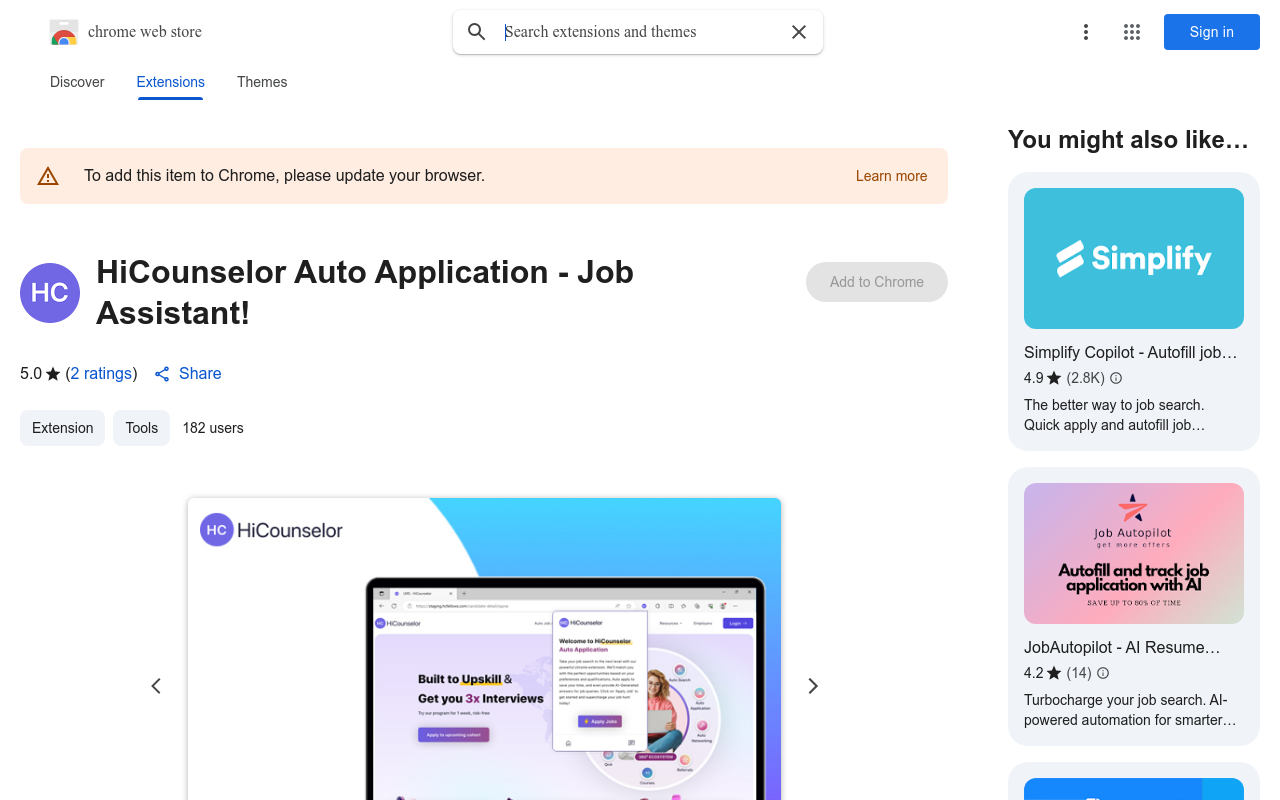Open the HiCounselor screenshot preview
The height and width of the screenshot is (800, 1280).
[484, 649]
